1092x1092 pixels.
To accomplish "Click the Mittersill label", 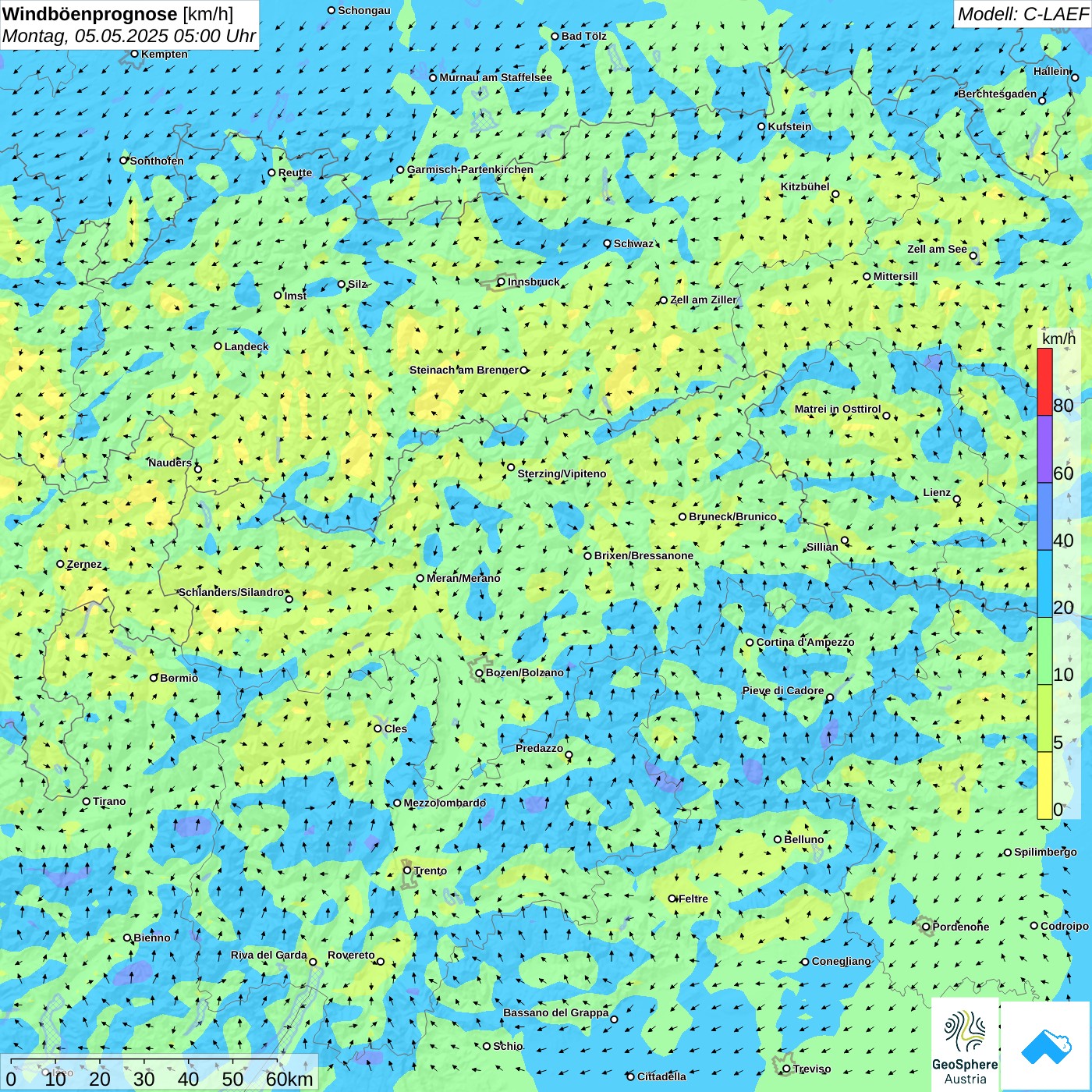I will click(x=895, y=276).
